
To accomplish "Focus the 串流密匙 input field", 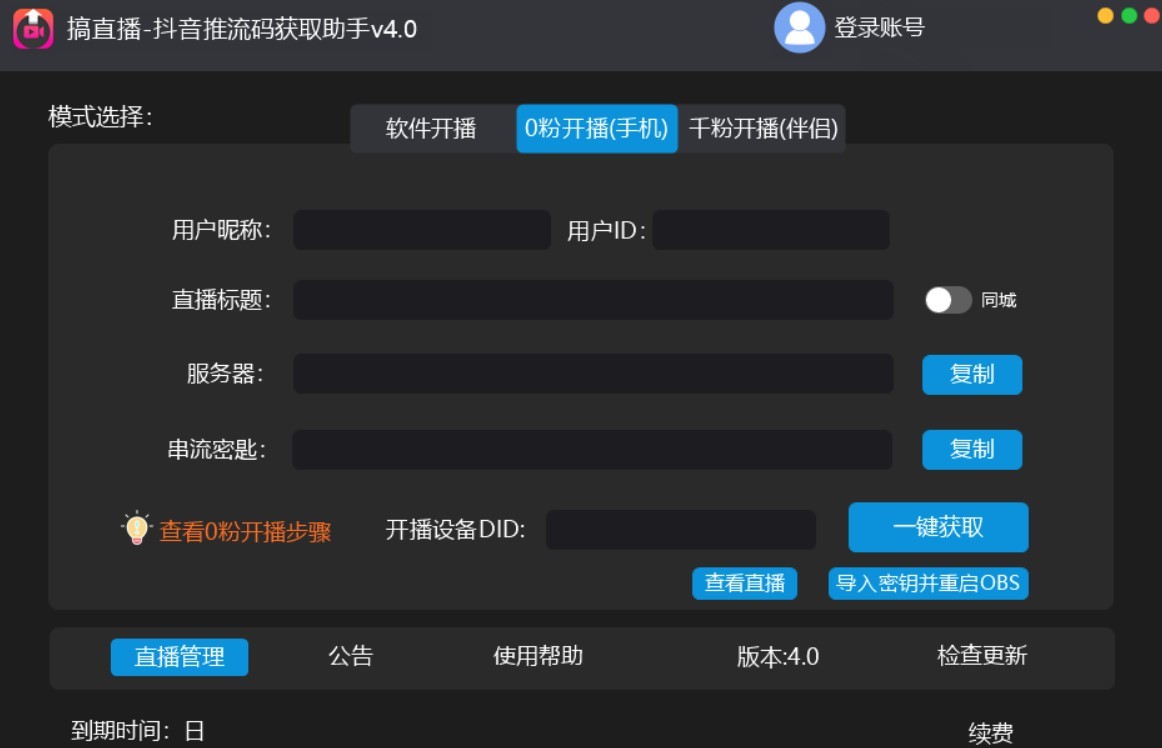I will [x=592, y=449].
